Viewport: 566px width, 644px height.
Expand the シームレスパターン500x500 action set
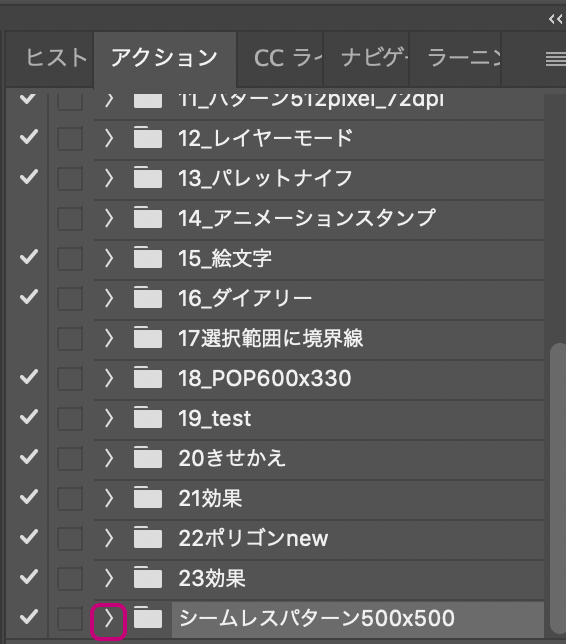click(x=108, y=618)
